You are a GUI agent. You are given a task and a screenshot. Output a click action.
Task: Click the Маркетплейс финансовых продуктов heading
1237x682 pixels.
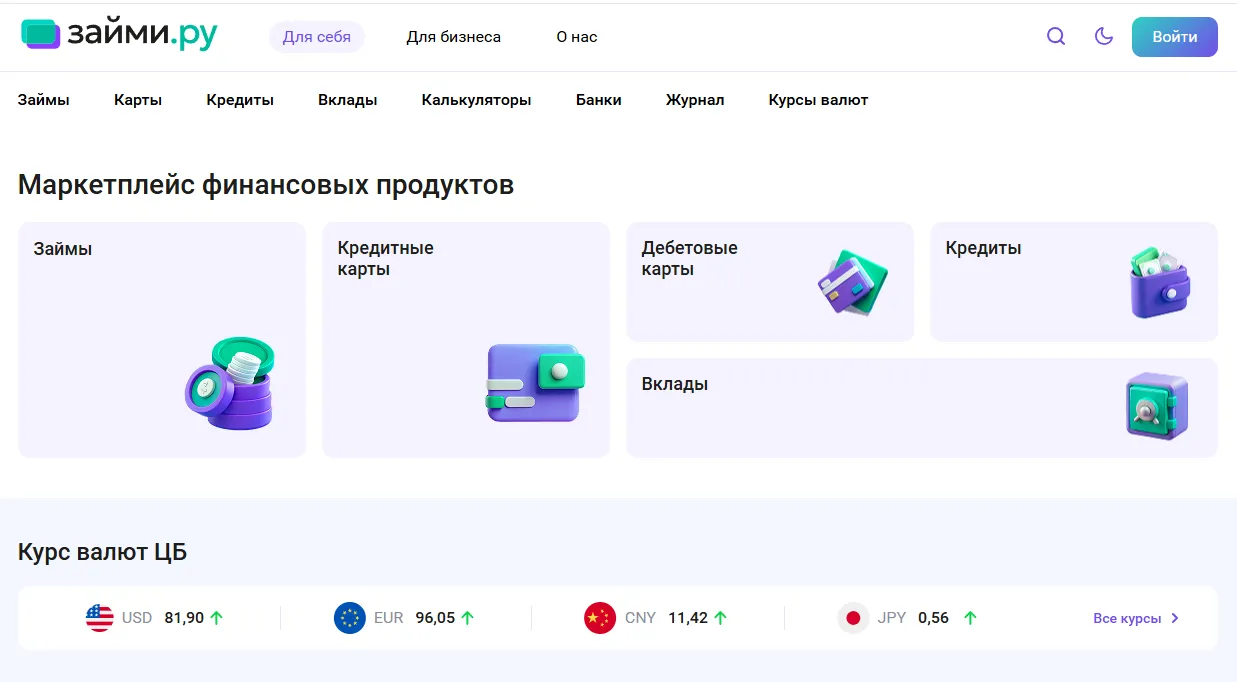tap(266, 185)
